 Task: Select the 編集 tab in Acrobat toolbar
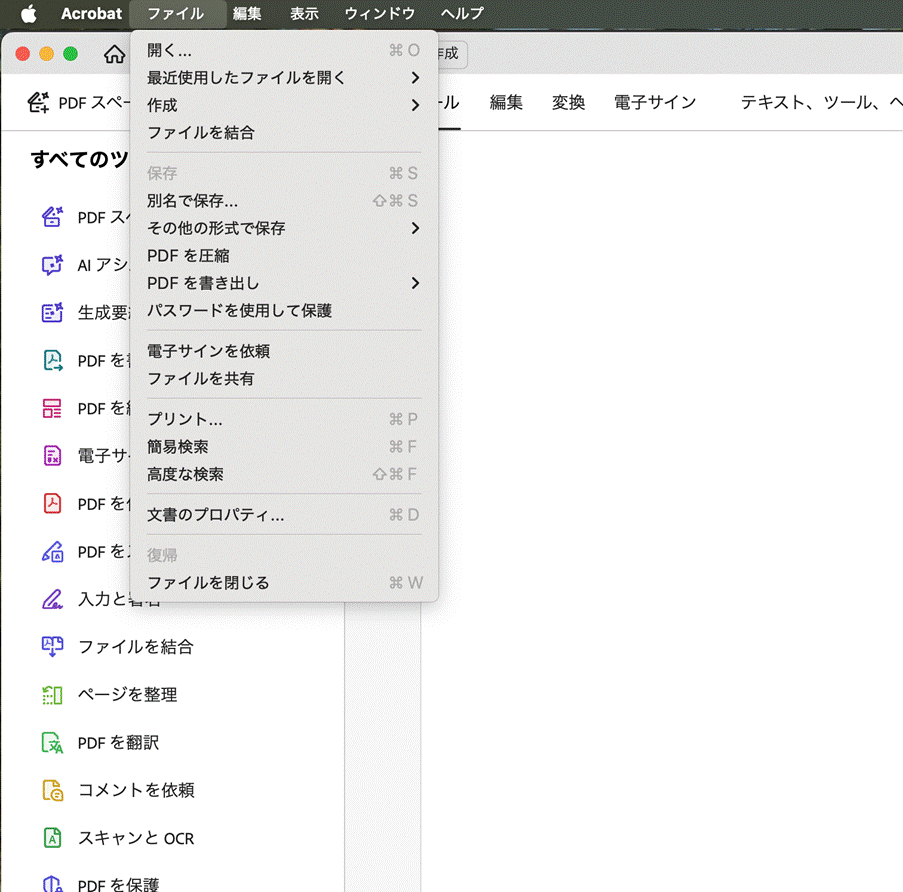pos(506,103)
